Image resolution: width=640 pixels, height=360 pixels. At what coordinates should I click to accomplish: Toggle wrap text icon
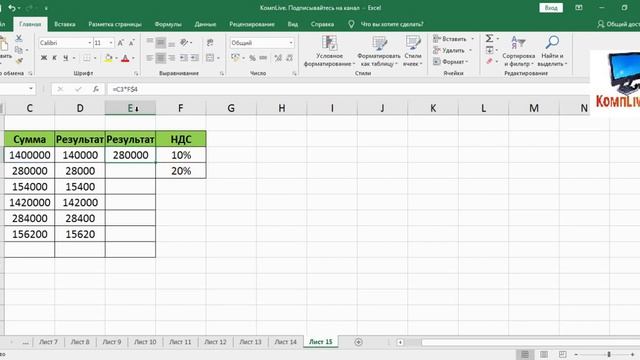[210, 42]
